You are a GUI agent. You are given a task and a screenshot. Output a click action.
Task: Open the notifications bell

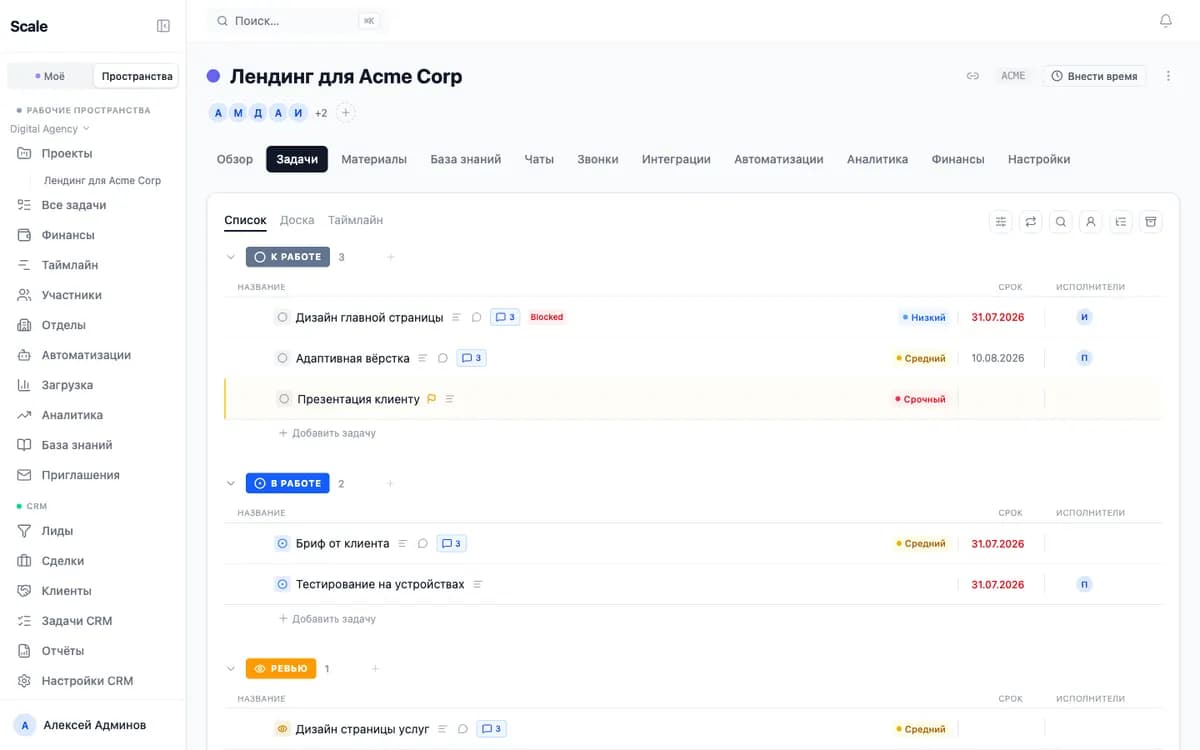pyautogui.click(x=1166, y=21)
